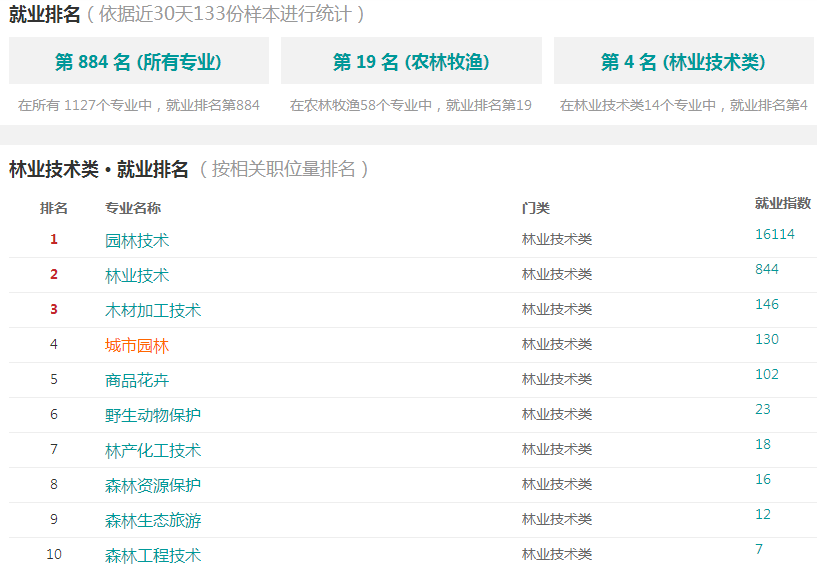Click the text 在林业技术类14个专业中，就业排名第4

pyautogui.click(x=684, y=105)
